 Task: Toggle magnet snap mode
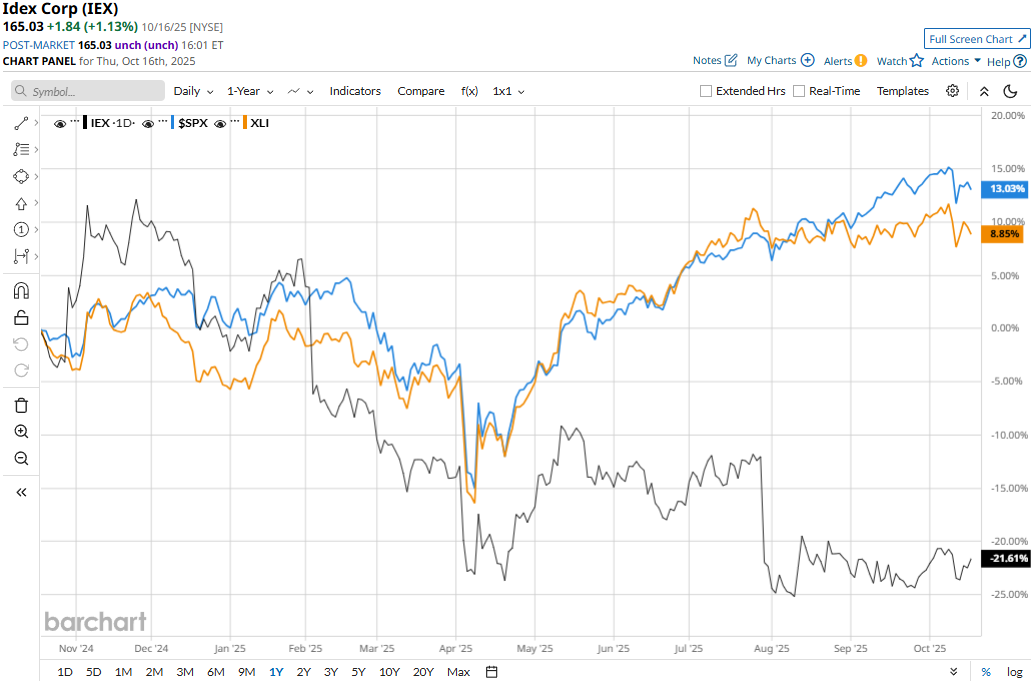coord(21,291)
